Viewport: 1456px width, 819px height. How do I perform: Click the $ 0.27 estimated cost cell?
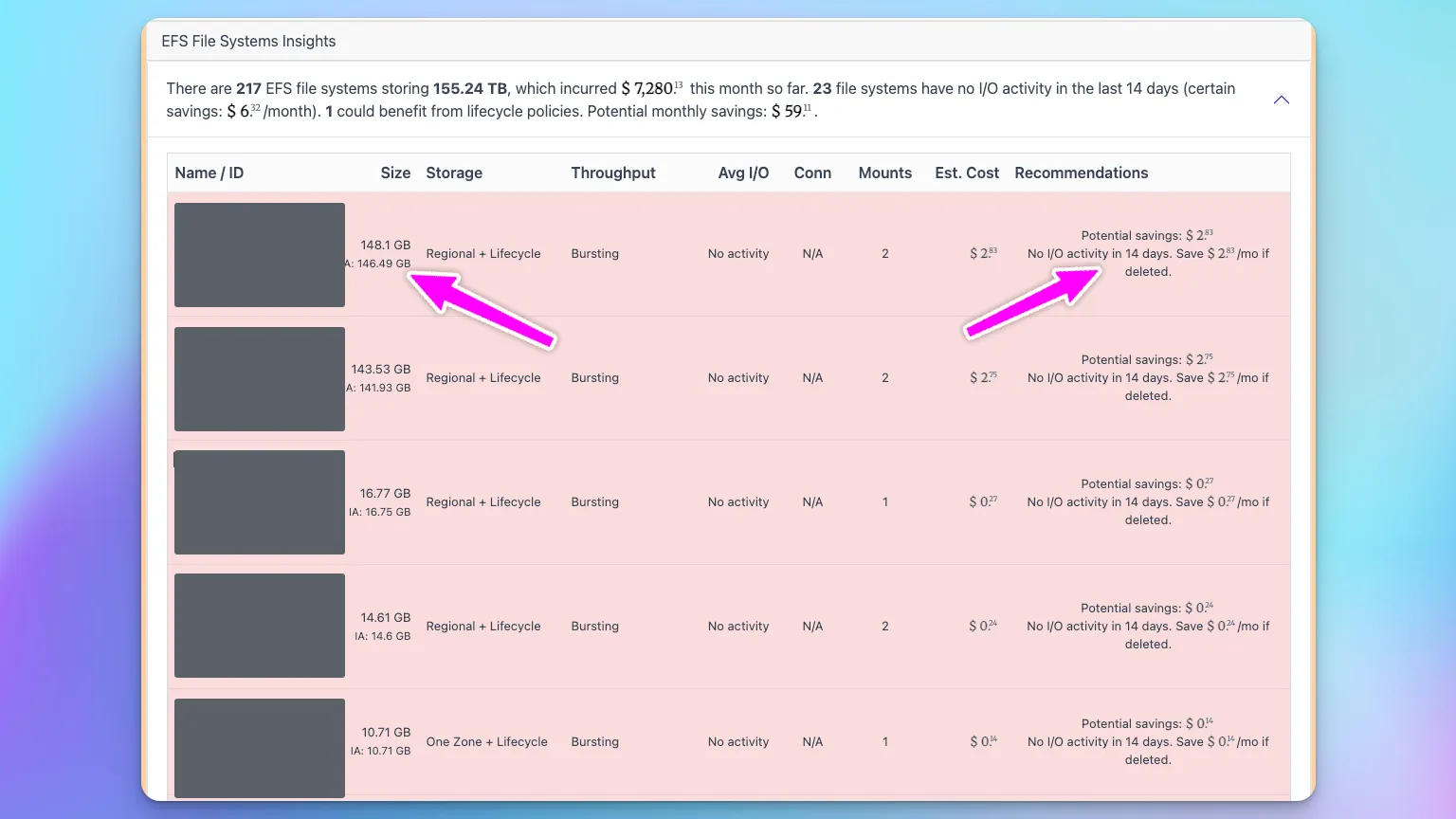(x=983, y=501)
